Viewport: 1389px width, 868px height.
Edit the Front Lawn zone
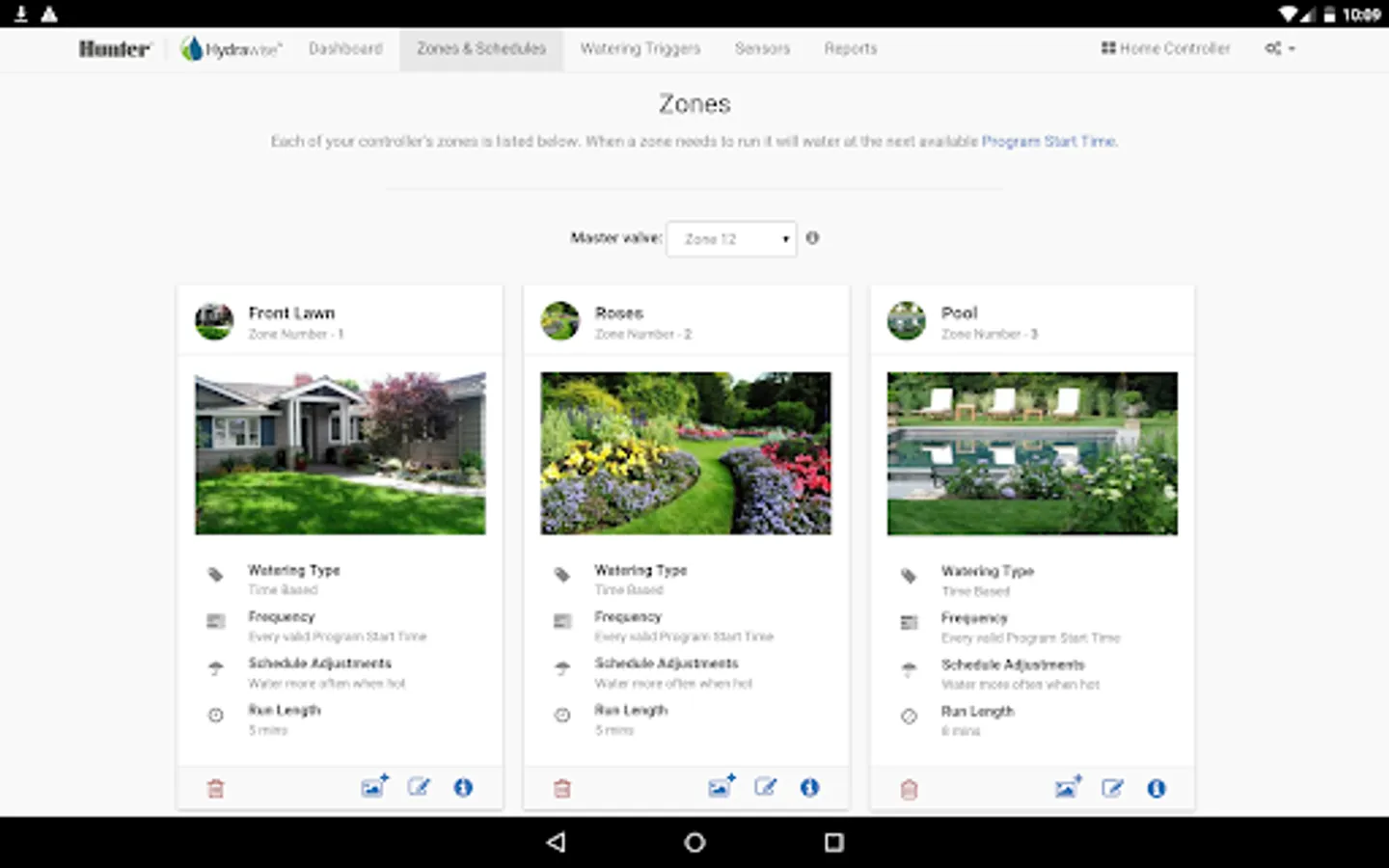click(x=419, y=787)
